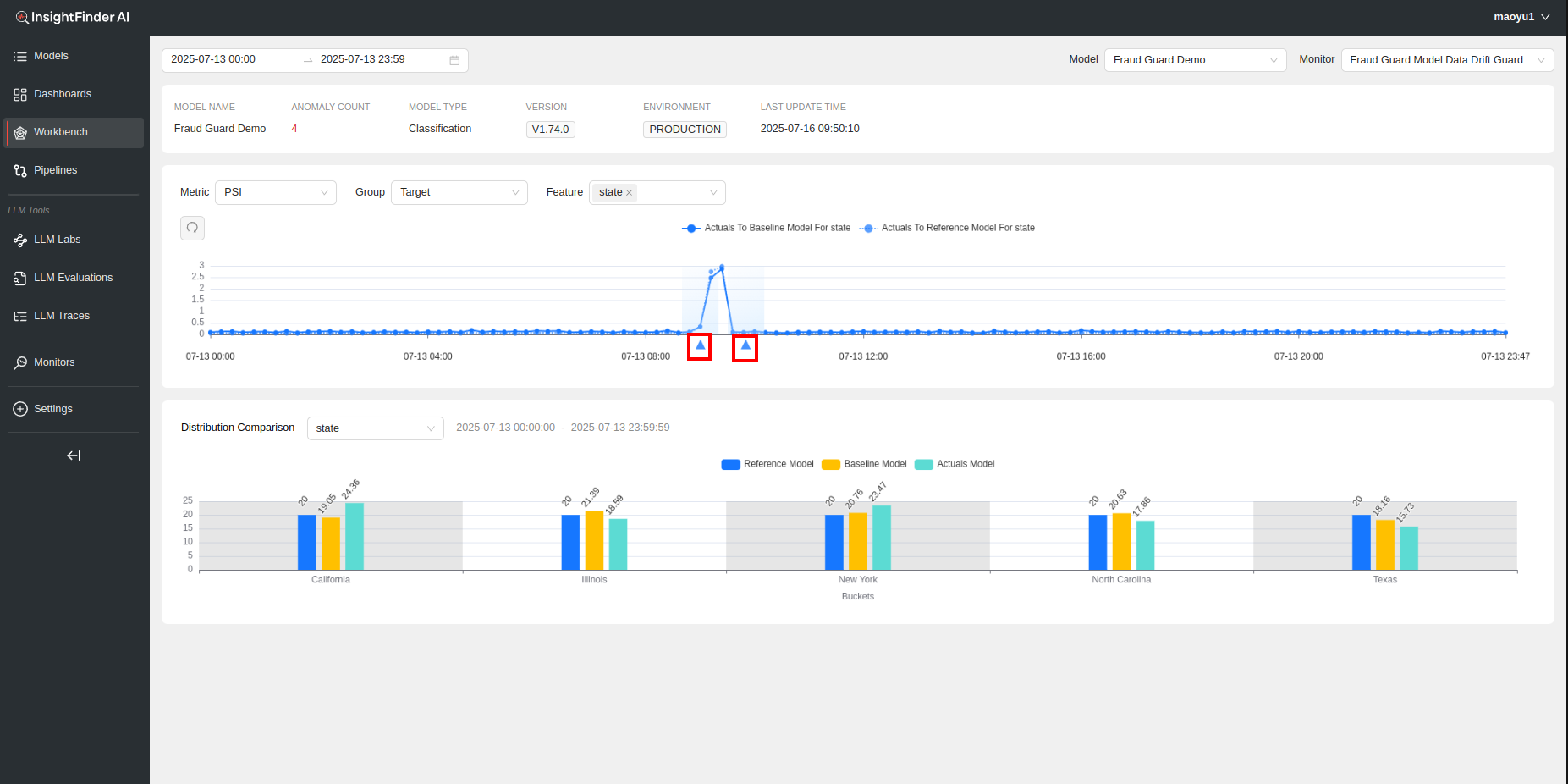Click the chart refresh icon button
Viewport: 1568px width, 784px height.
pos(192,228)
